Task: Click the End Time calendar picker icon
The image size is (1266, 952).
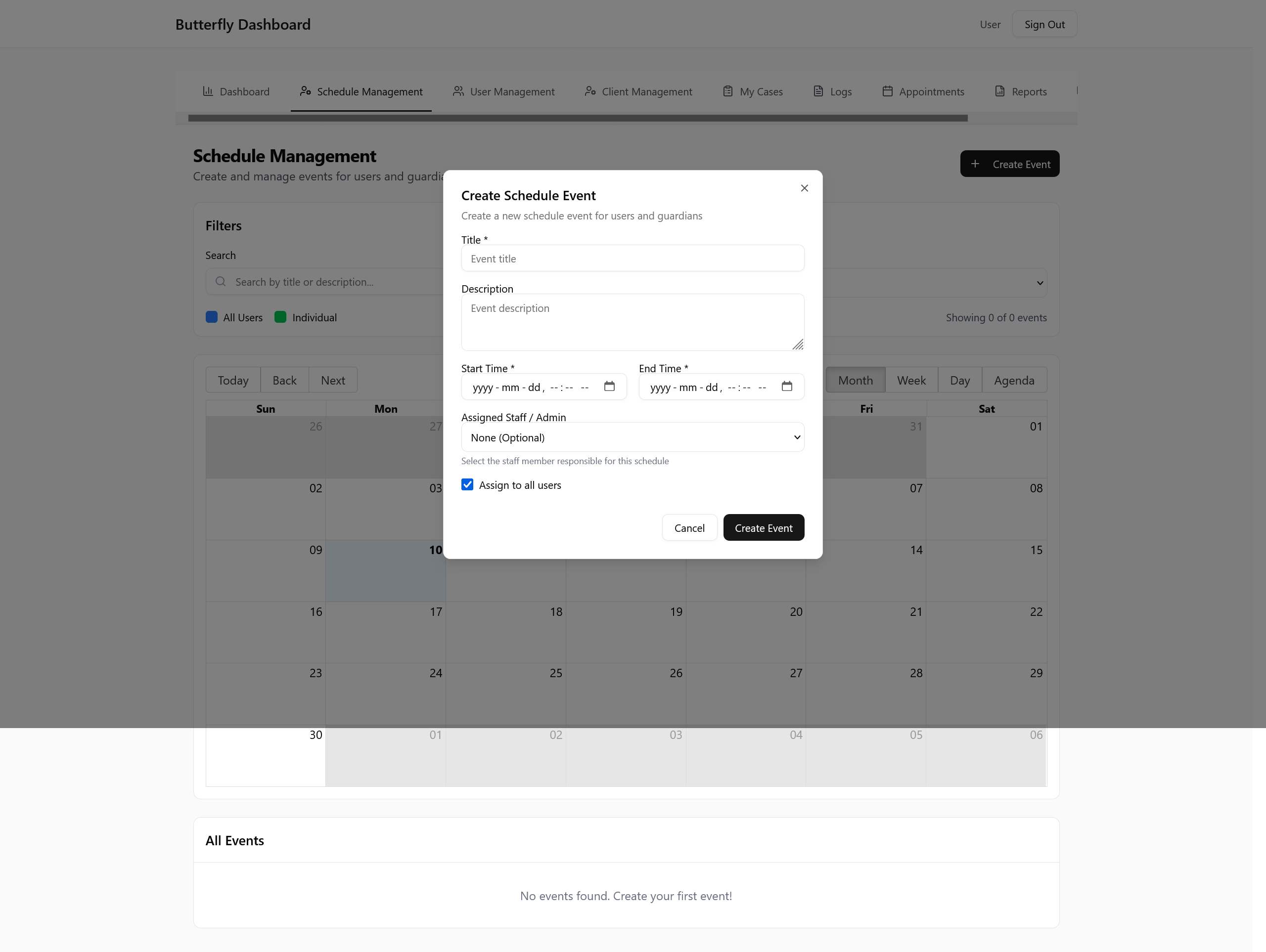Action: click(786, 387)
